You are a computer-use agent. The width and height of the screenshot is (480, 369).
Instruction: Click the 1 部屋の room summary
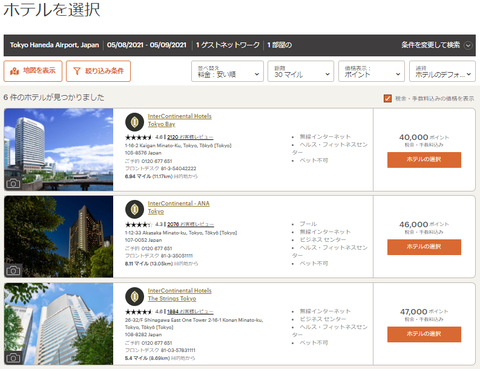(x=279, y=45)
